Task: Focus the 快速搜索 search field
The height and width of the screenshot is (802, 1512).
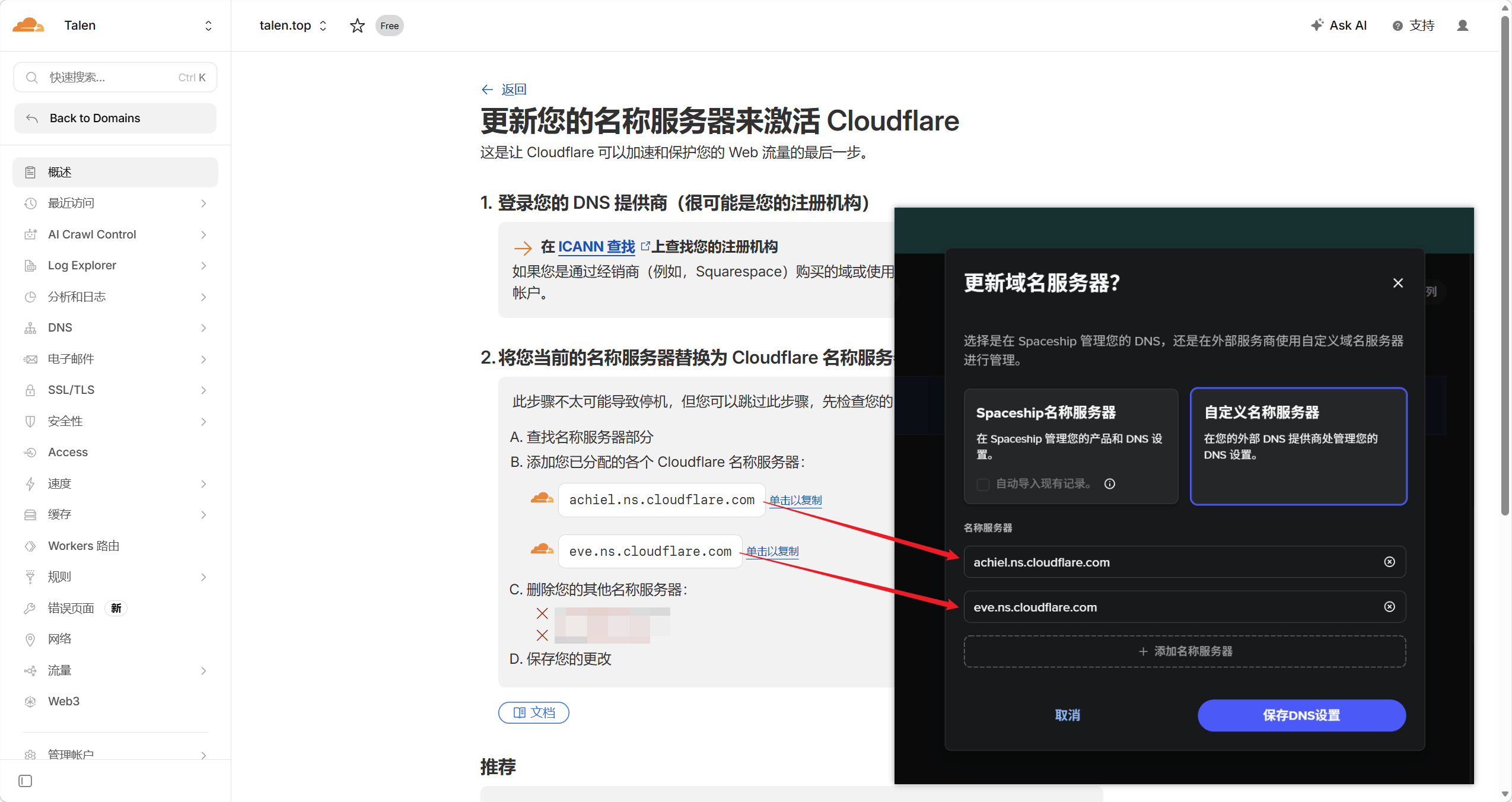Action: (x=113, y=78)
